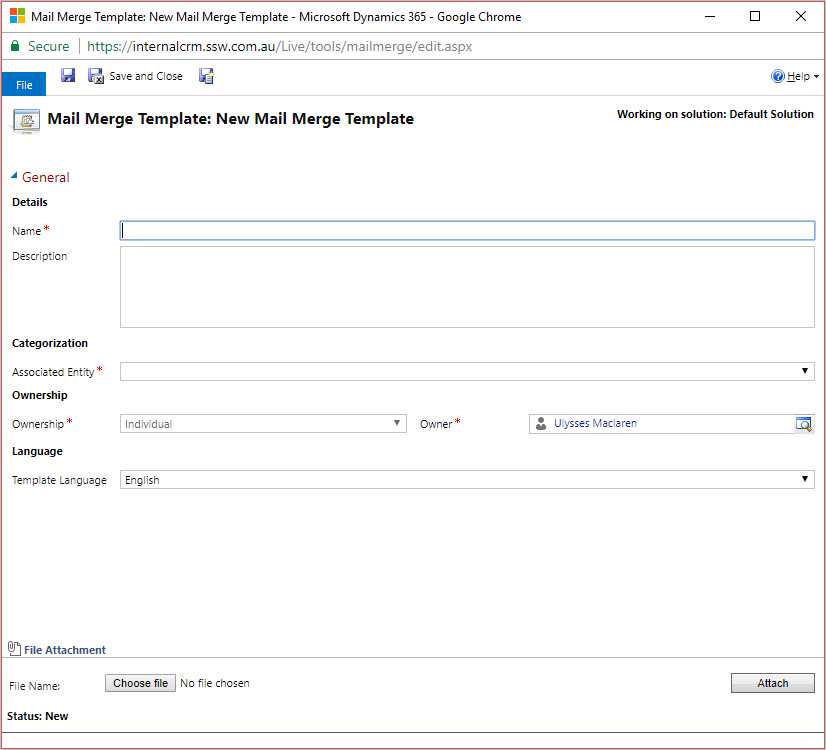Click the File Attachment paperclip icon
The width and height of the screenshot is (826, 750).
(14, 649)
